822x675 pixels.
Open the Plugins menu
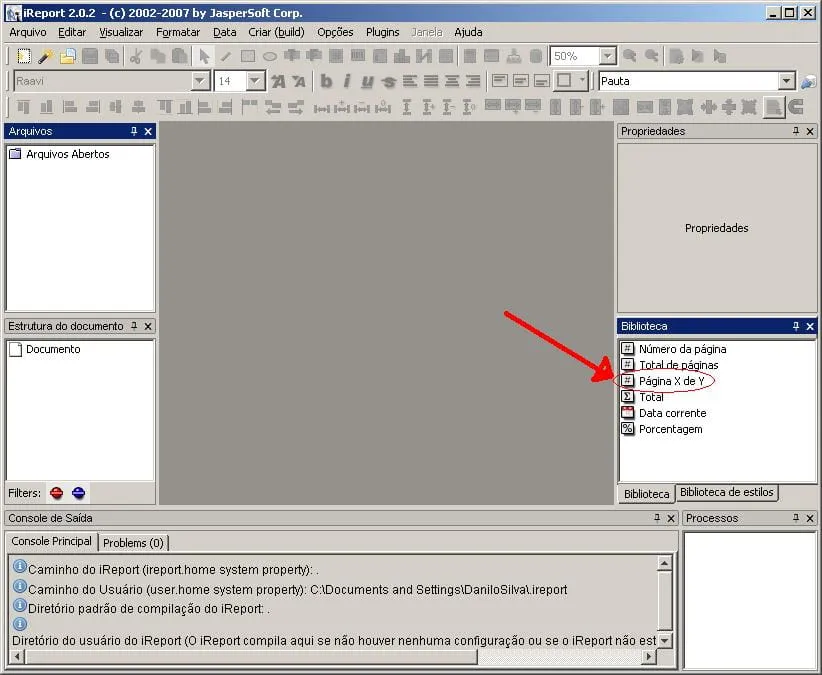pos(382,32)
